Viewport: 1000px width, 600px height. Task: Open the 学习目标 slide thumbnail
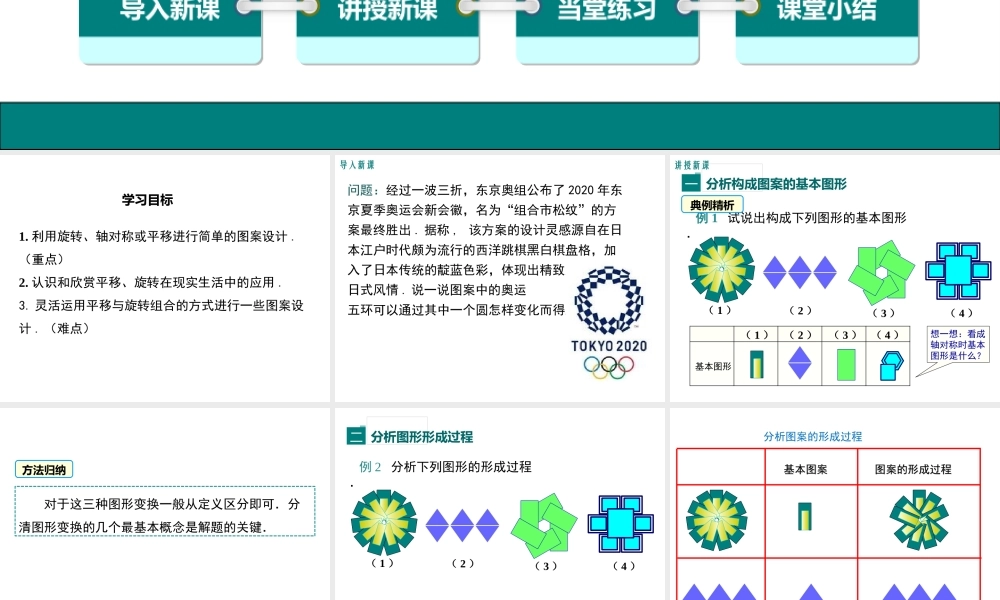pos(165,278)
